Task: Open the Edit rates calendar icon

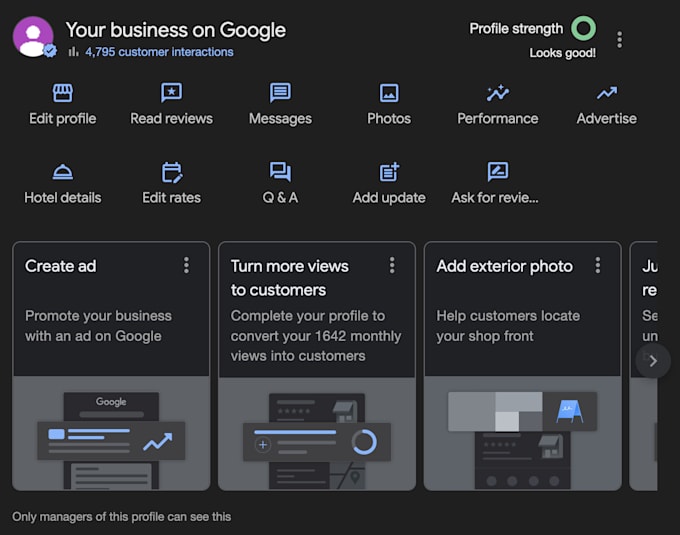Action: (x=172, y=172)
